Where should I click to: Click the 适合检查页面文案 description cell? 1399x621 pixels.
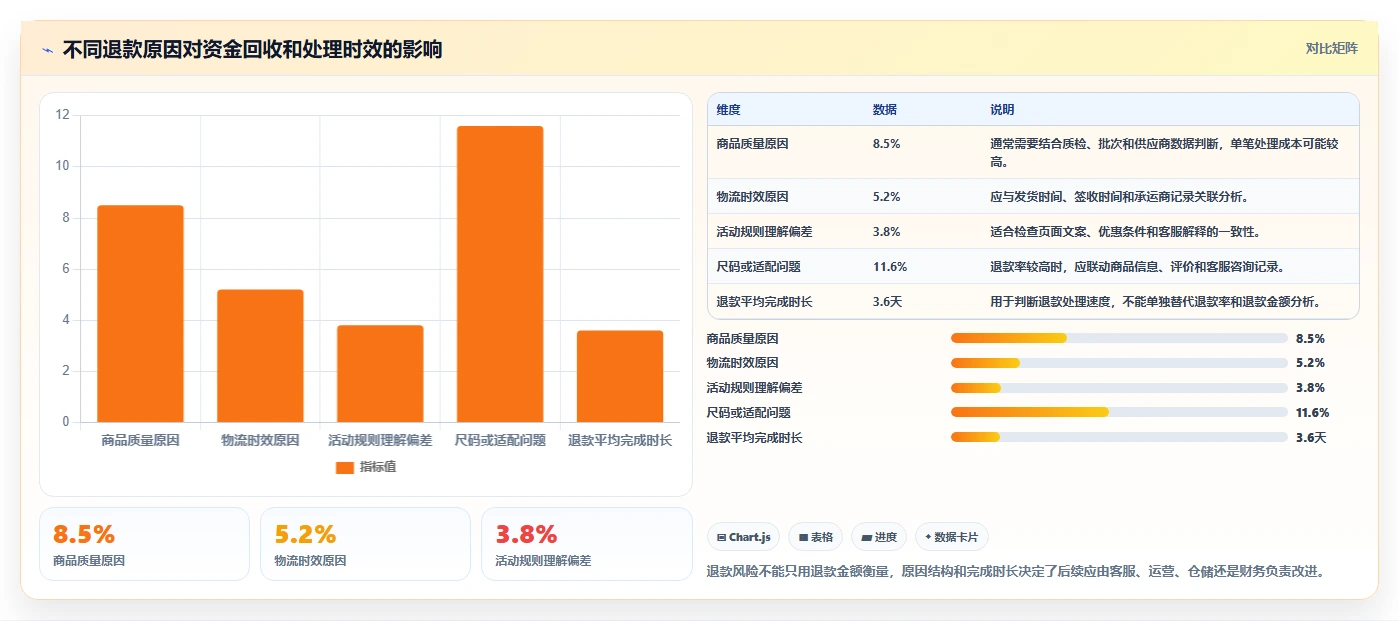click(x=1125, y=232)
